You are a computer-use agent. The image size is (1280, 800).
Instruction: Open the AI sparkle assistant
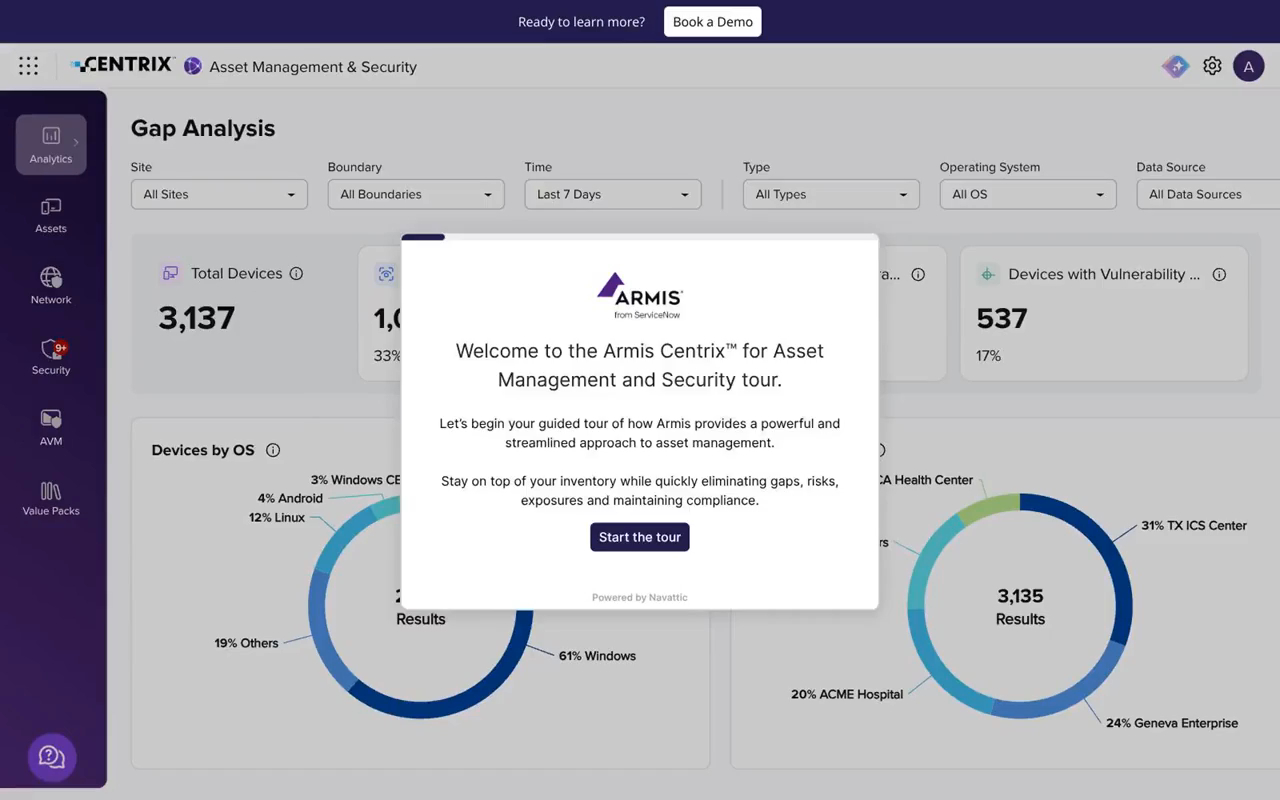(x=1175, y=66)
